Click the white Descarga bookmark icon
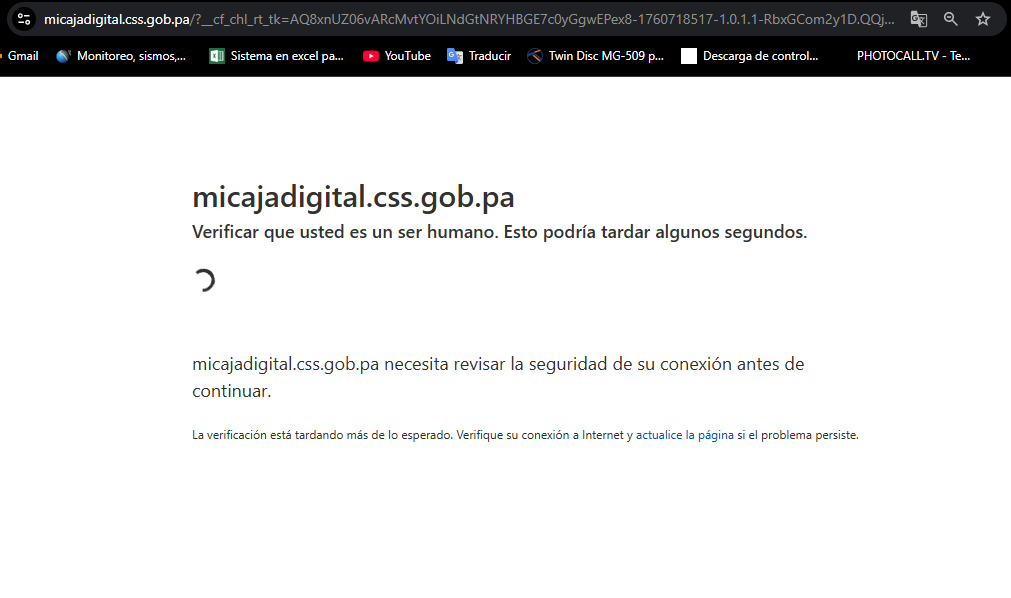1011x598 pixels. click(689, 56)
